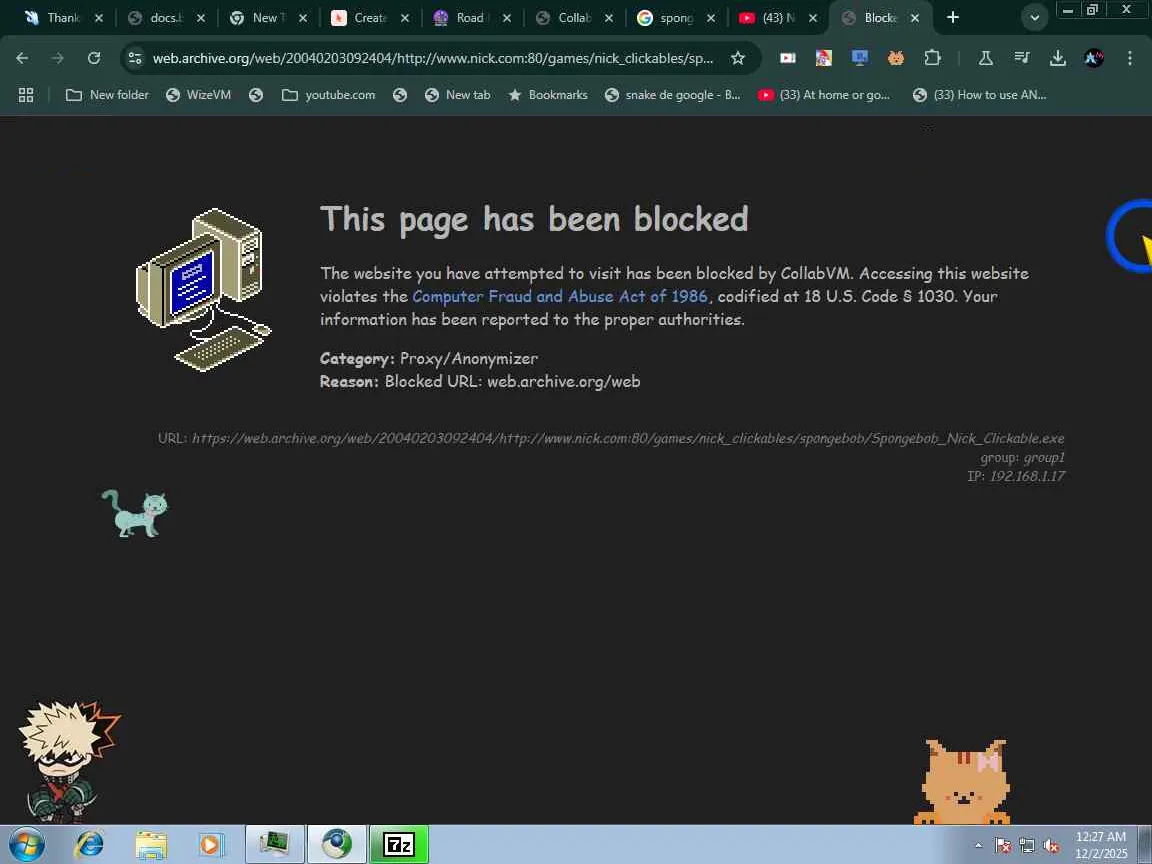Show hidden tray icons arrow
Image resolution: width=1152 pixels, height=864 pixels.
979,846
